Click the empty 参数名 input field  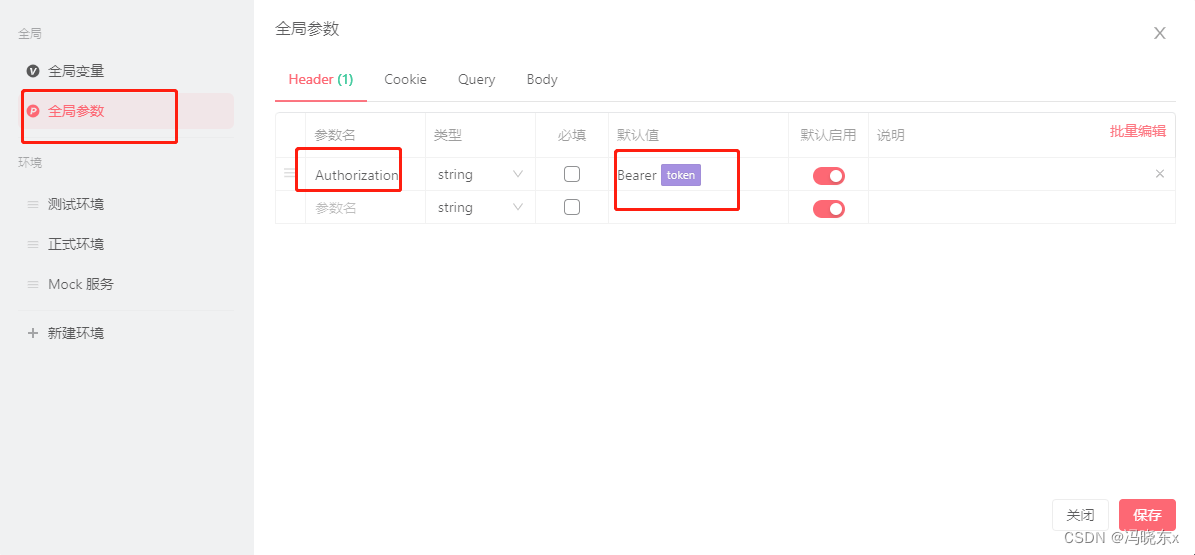click(365, 207)
